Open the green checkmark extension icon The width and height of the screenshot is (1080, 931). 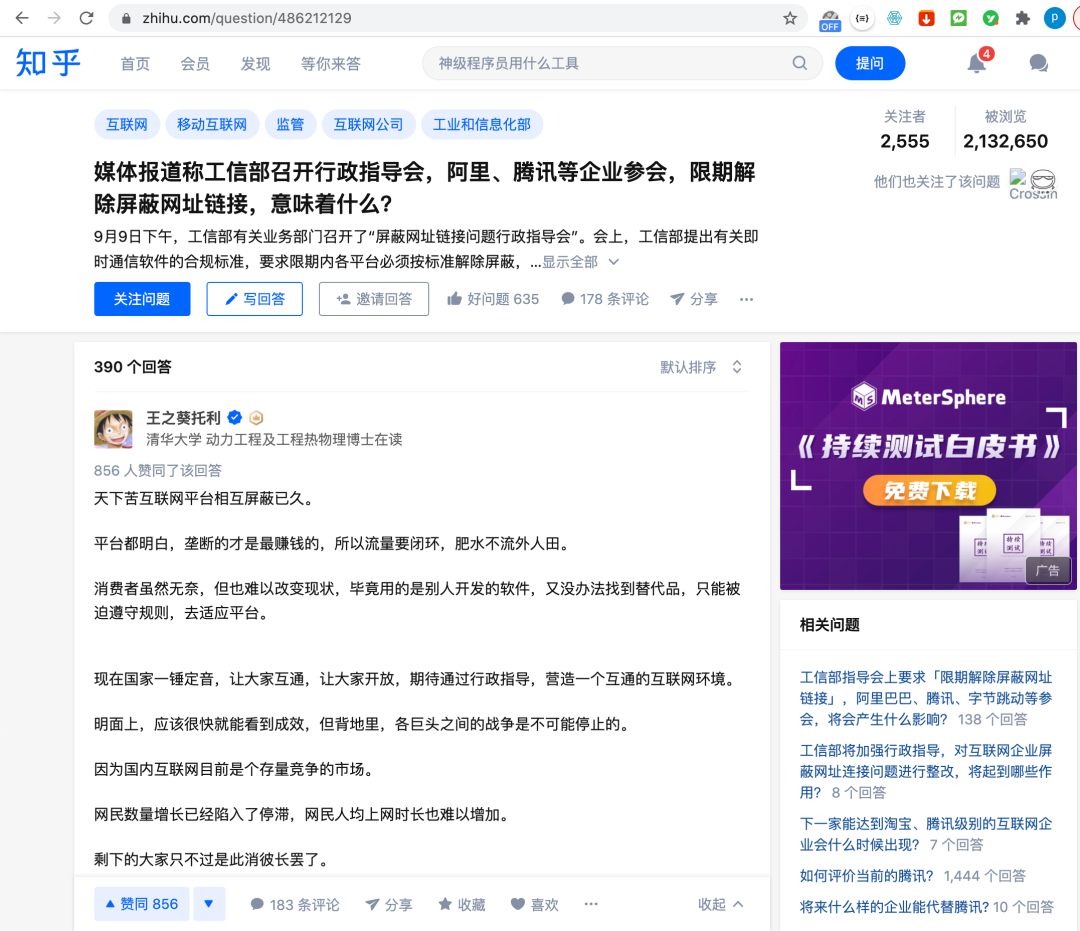pyautogui.click(x=990, y=19)
